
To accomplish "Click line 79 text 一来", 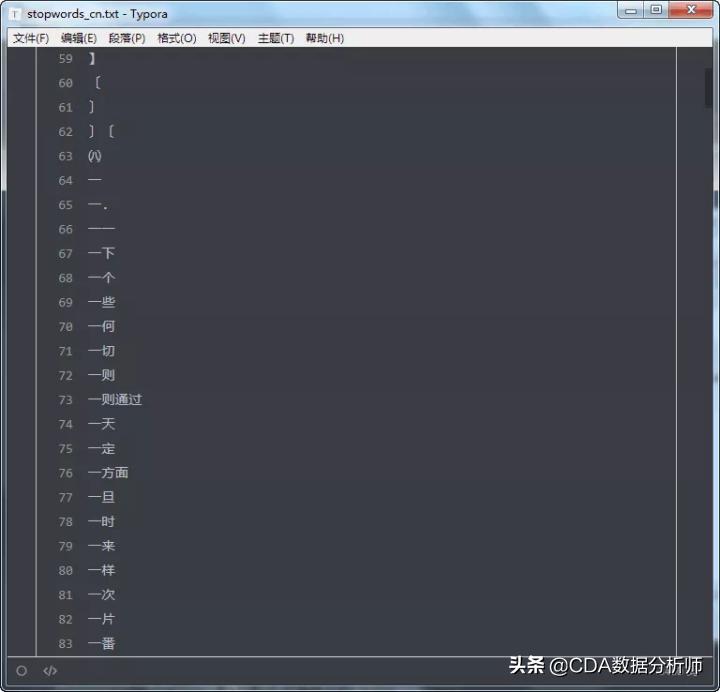I will pos(101,546).
